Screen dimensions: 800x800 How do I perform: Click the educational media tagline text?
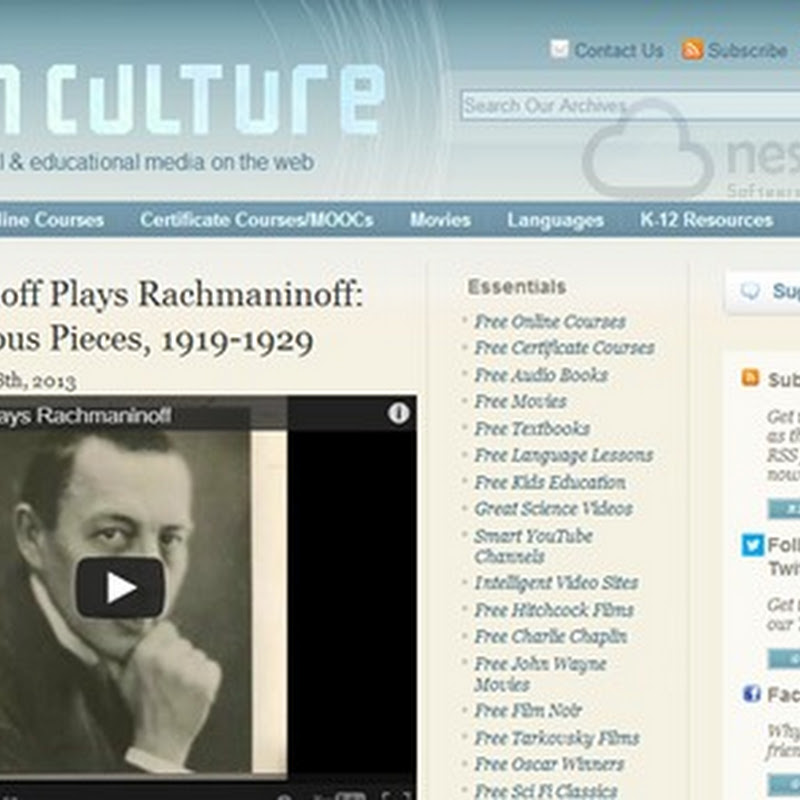[157, 162]
